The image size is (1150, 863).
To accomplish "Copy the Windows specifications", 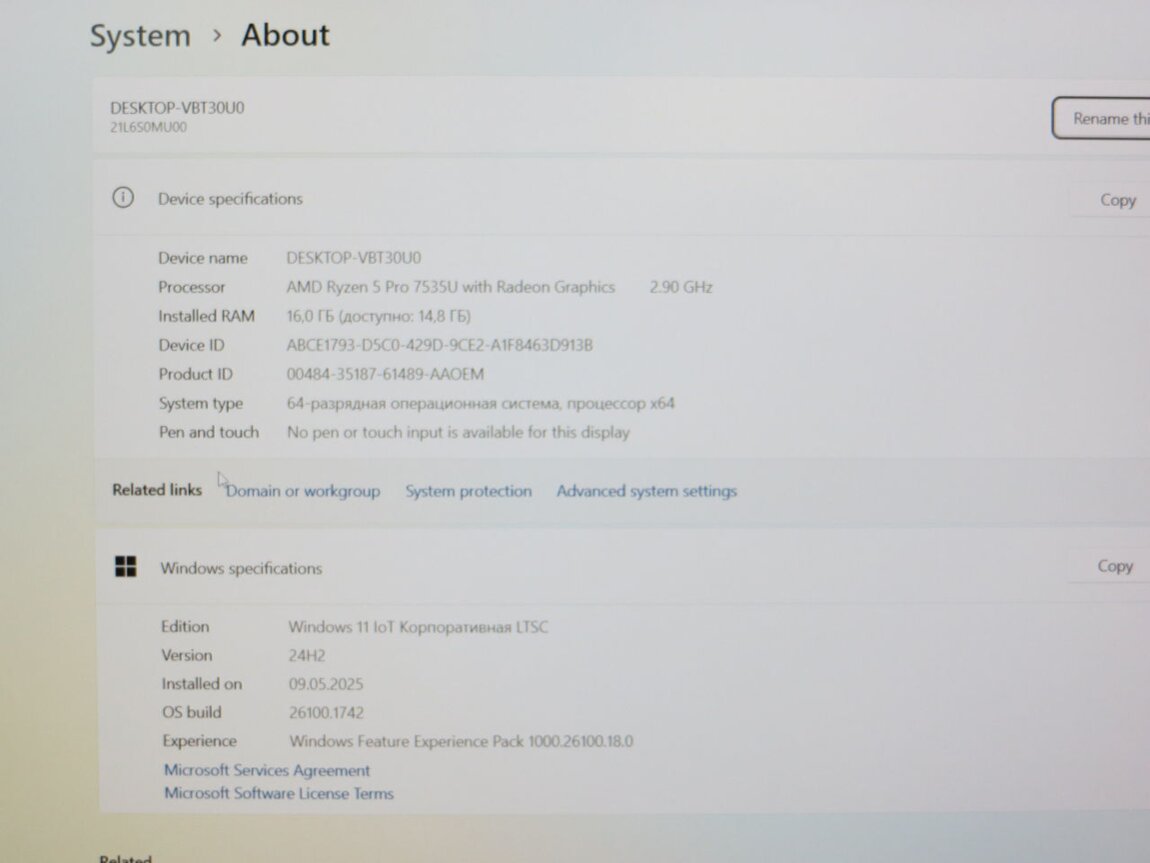I will pyautogui.click(x=1114, y=566).
